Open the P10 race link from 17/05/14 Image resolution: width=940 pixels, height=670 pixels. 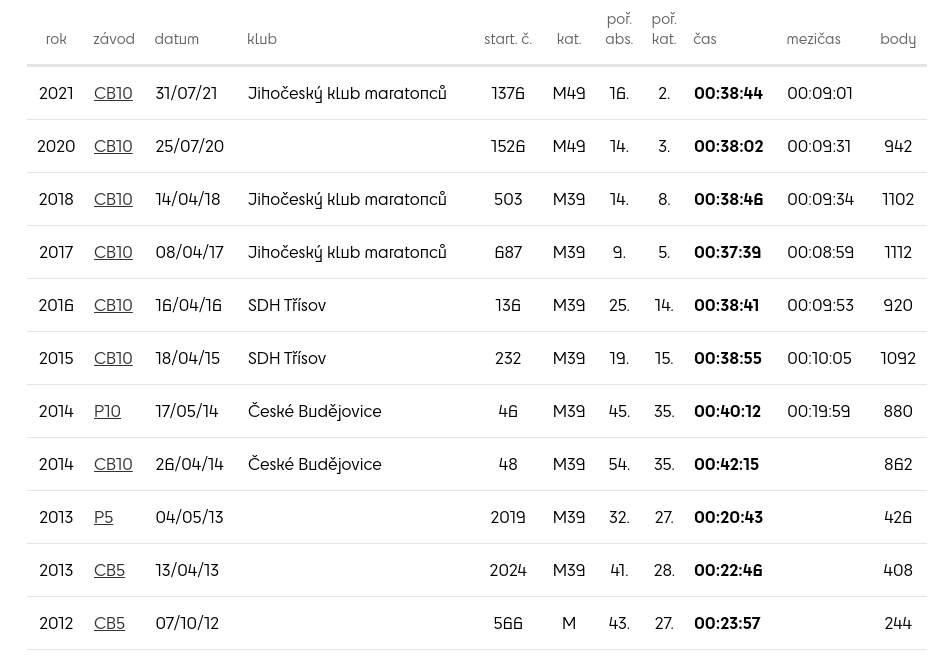tap(107, 411)
